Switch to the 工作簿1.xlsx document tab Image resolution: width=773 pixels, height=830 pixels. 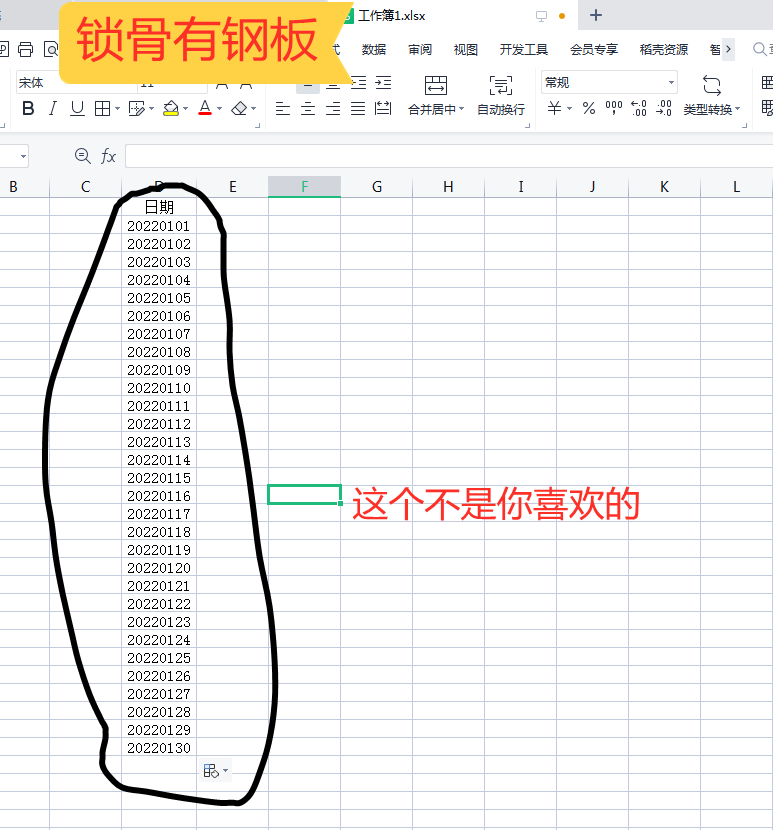coord(391,16)
